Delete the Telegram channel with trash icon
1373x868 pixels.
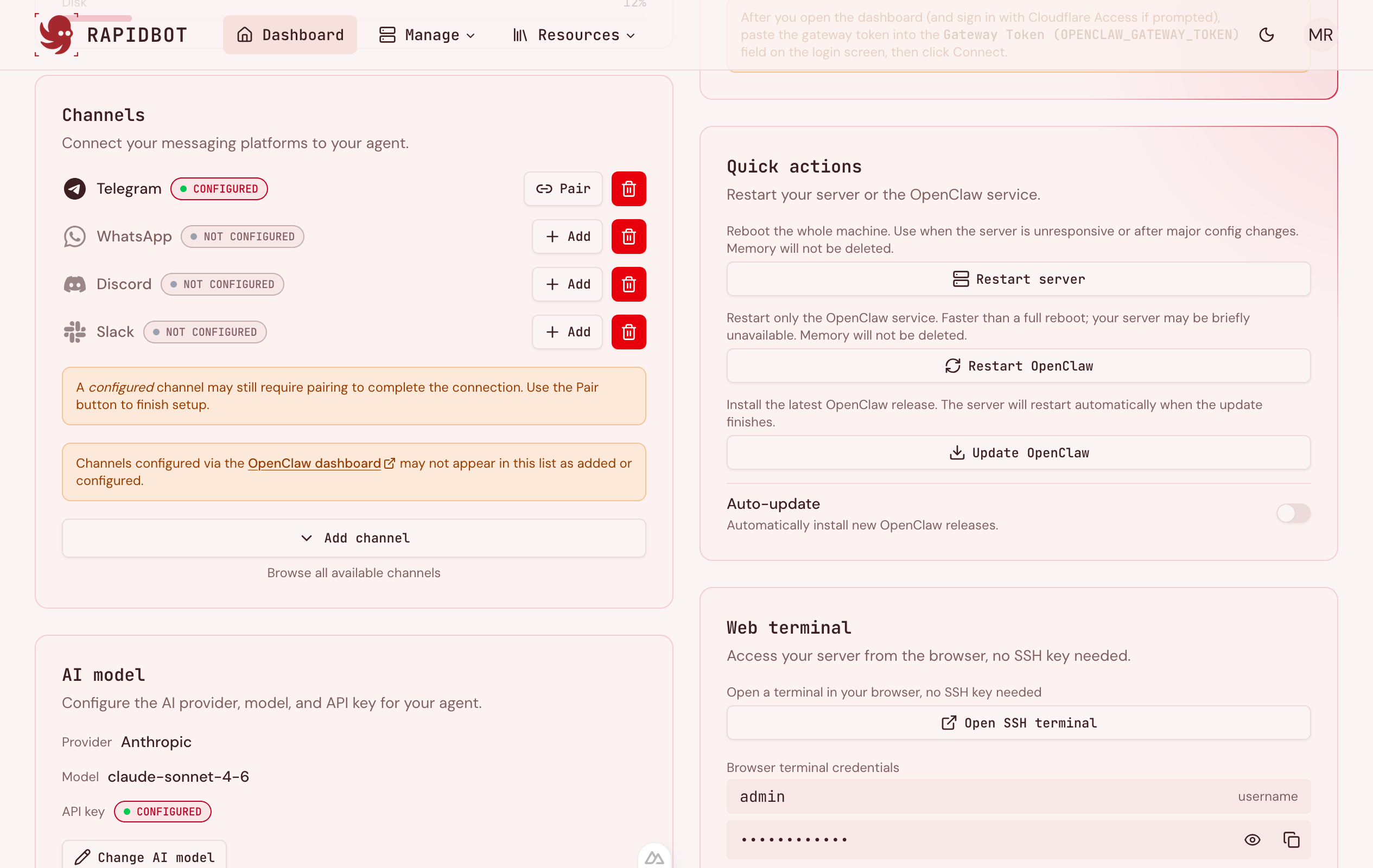click(x=628, y=189)
